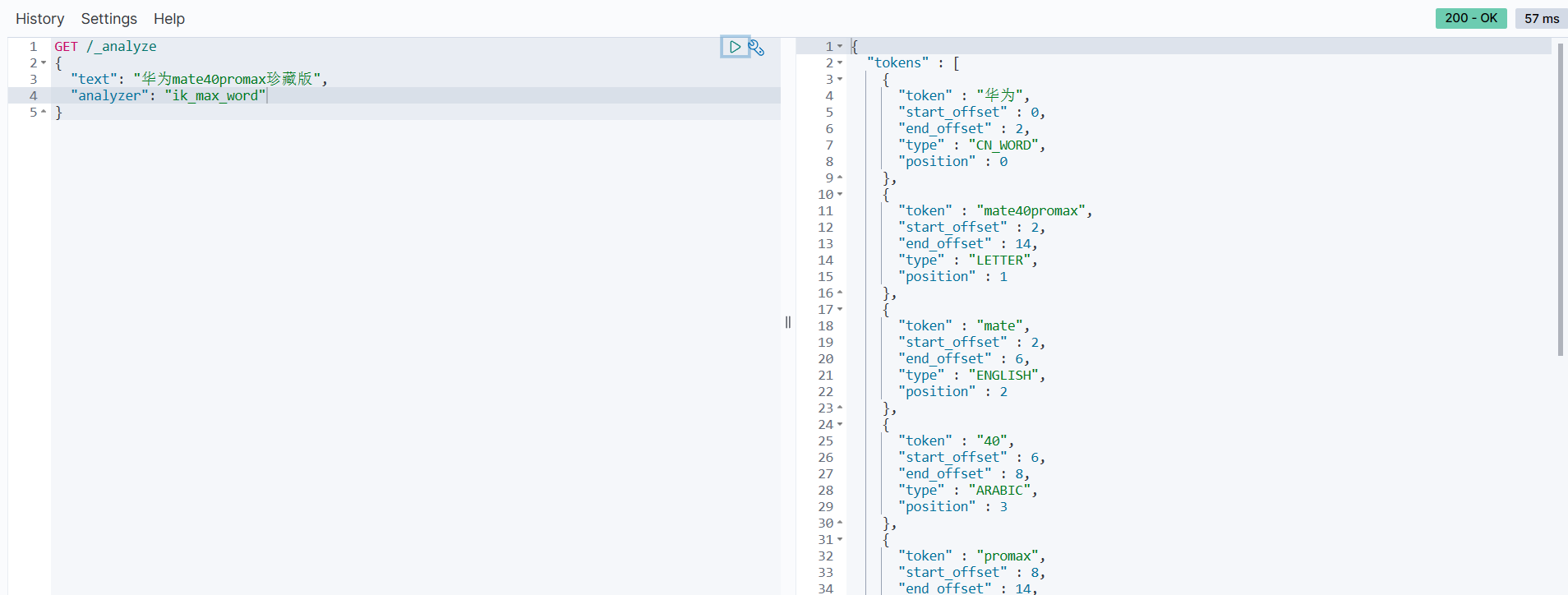The width and height of the screenshot is (1568, 595).
Task: Click the closing brace on request line 5
Action: 58,113
